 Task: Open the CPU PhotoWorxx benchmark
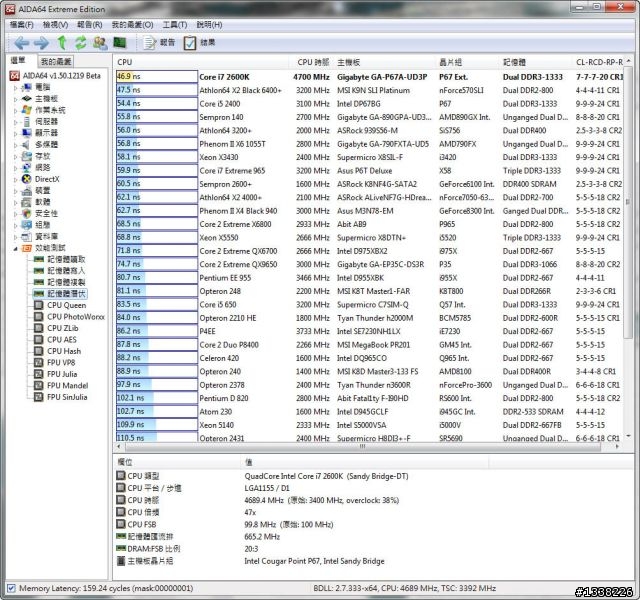(76, 316)
